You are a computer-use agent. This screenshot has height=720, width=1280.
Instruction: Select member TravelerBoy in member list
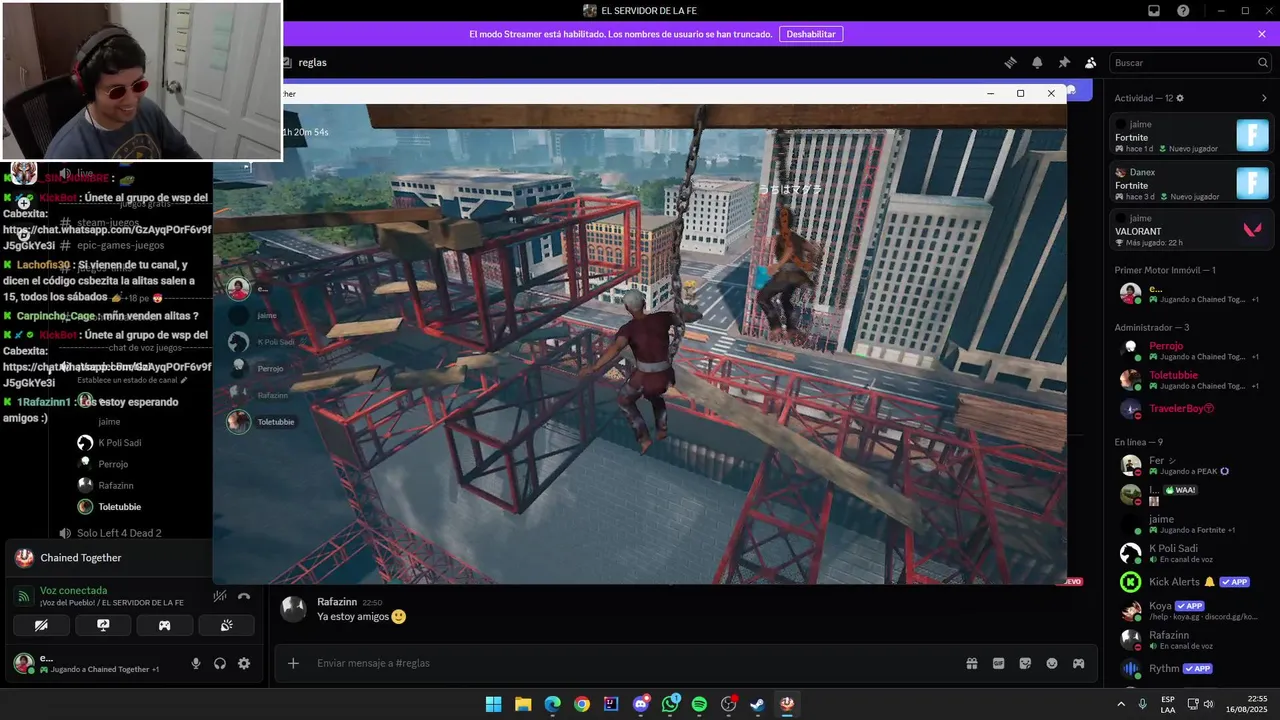1192,408
